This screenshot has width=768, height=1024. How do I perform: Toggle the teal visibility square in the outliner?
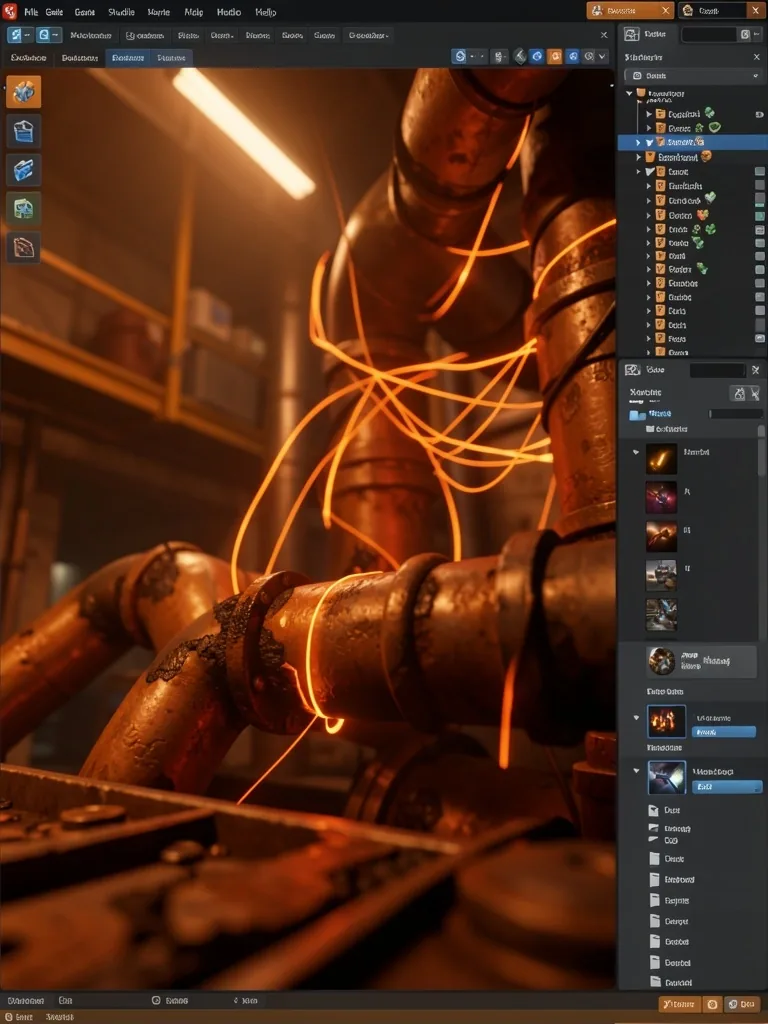(x=760, y=216)
